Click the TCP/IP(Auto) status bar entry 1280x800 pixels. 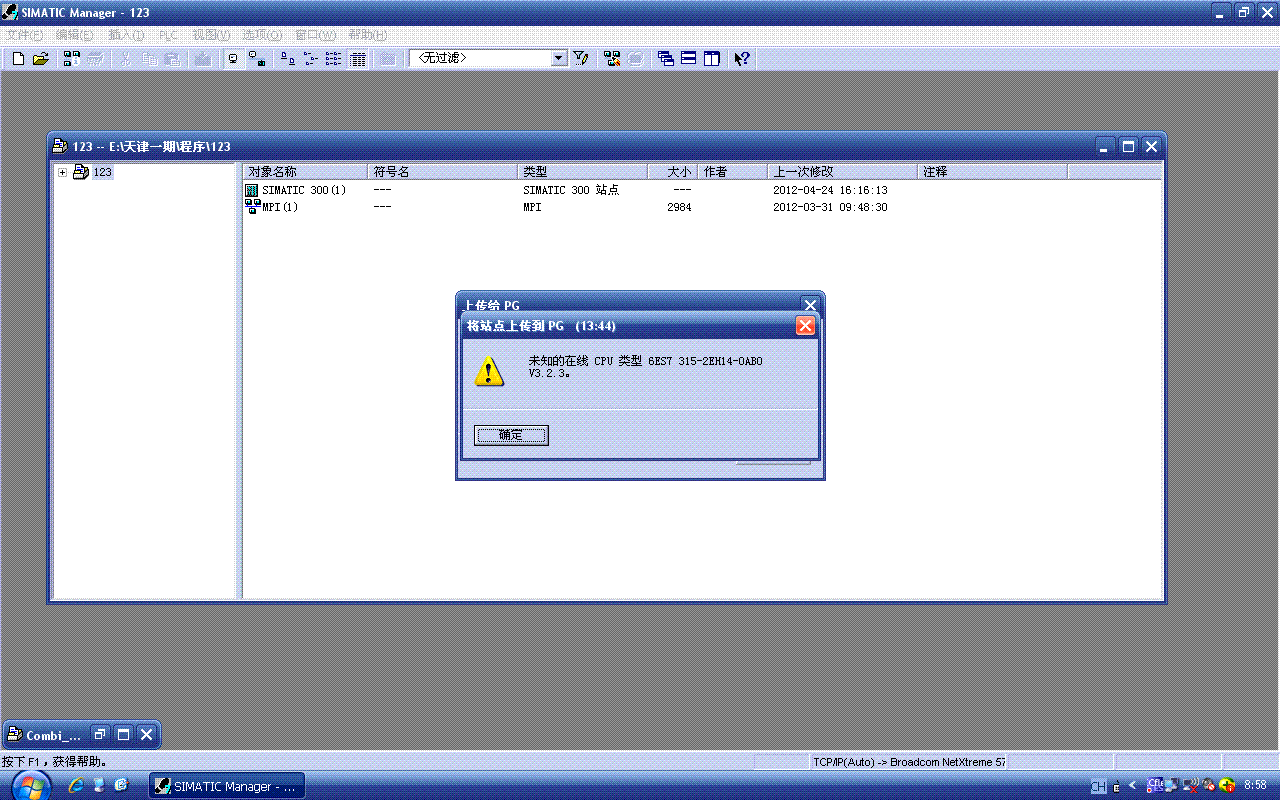(x=909, y=762)
